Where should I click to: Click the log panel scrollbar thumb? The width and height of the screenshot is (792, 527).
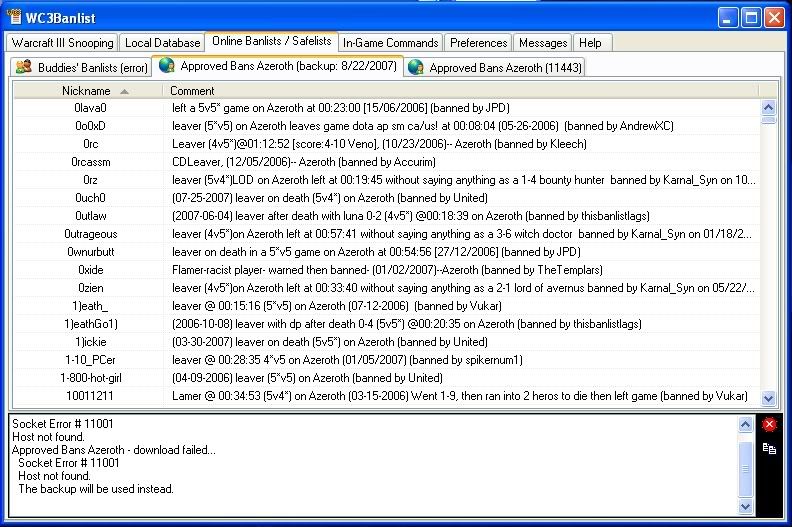pos(745,468)
